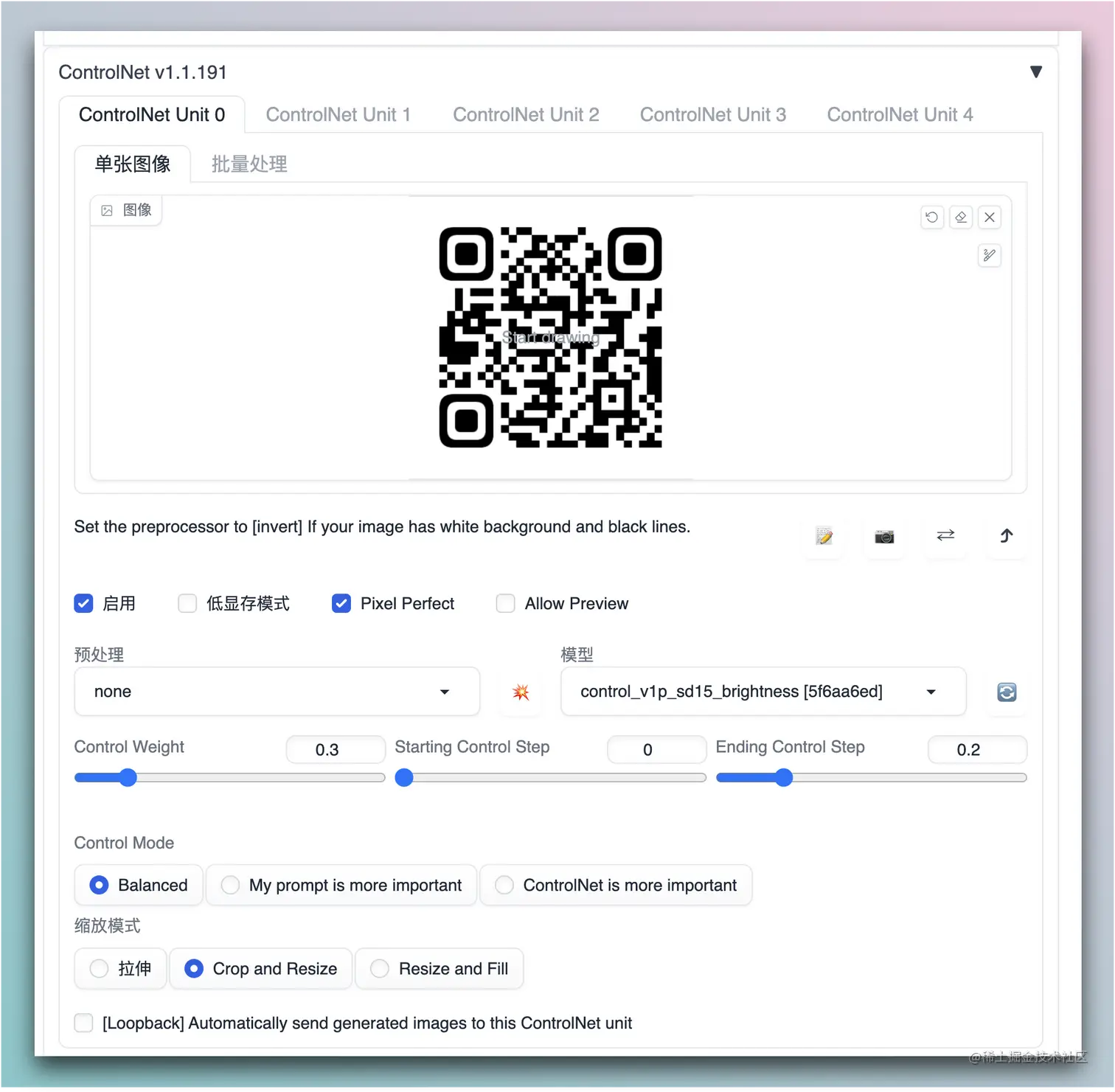
Task: Switch to ControlNet Unit 4 tab
Action: [900, 115]
